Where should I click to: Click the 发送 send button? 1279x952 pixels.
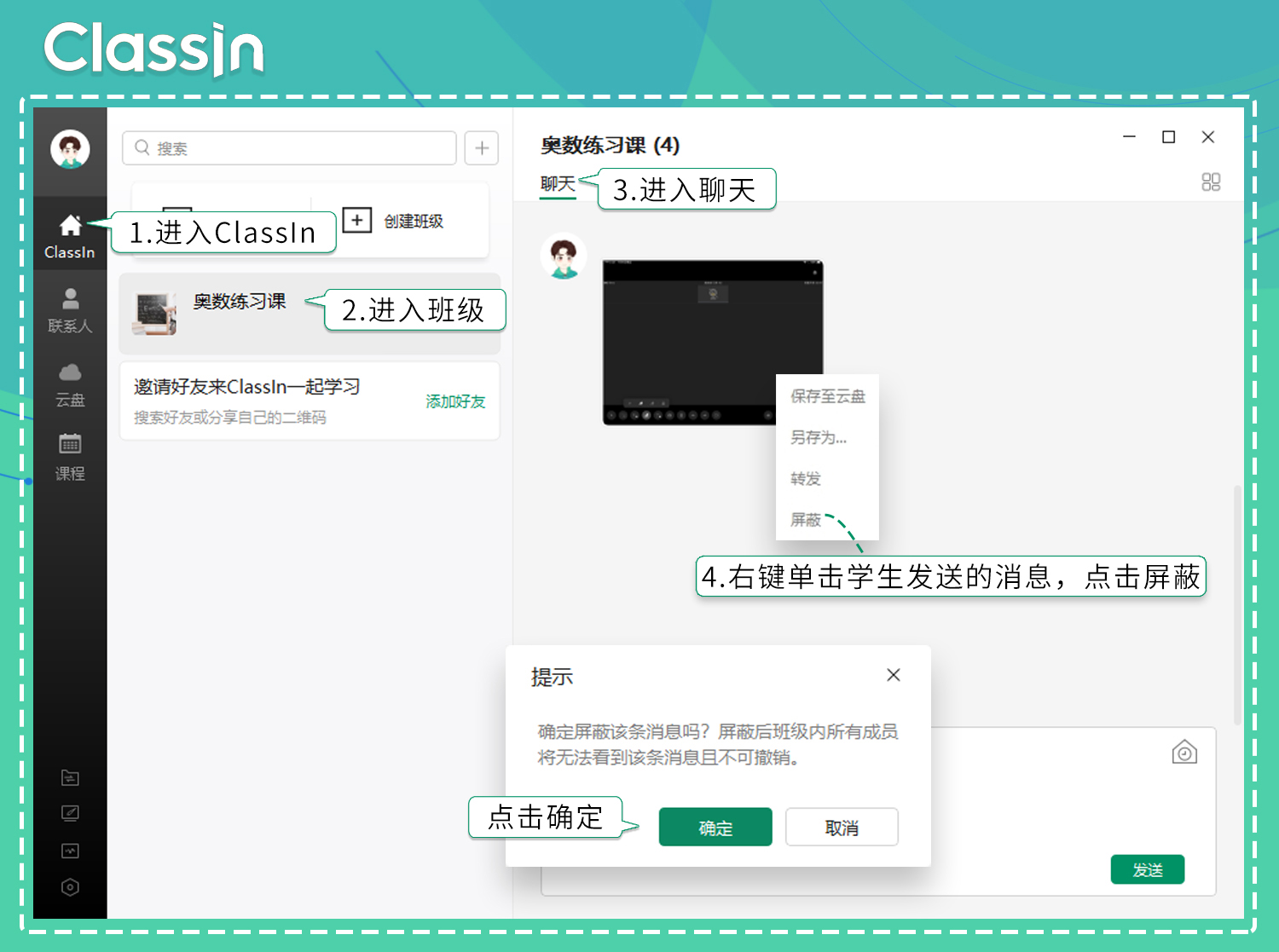coord(1148,869)
